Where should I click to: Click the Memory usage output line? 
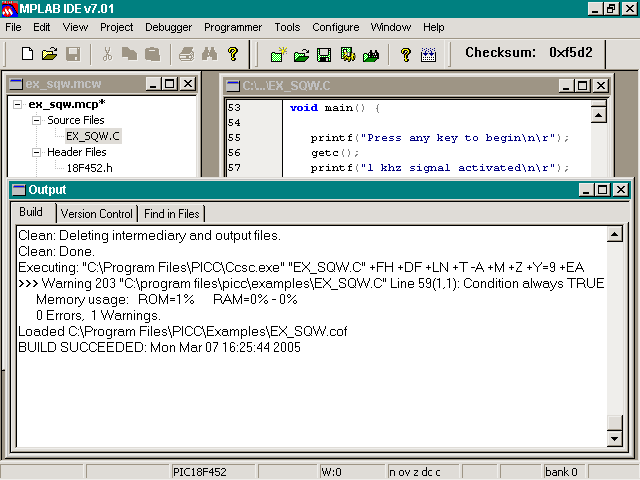tap(167, 300)
